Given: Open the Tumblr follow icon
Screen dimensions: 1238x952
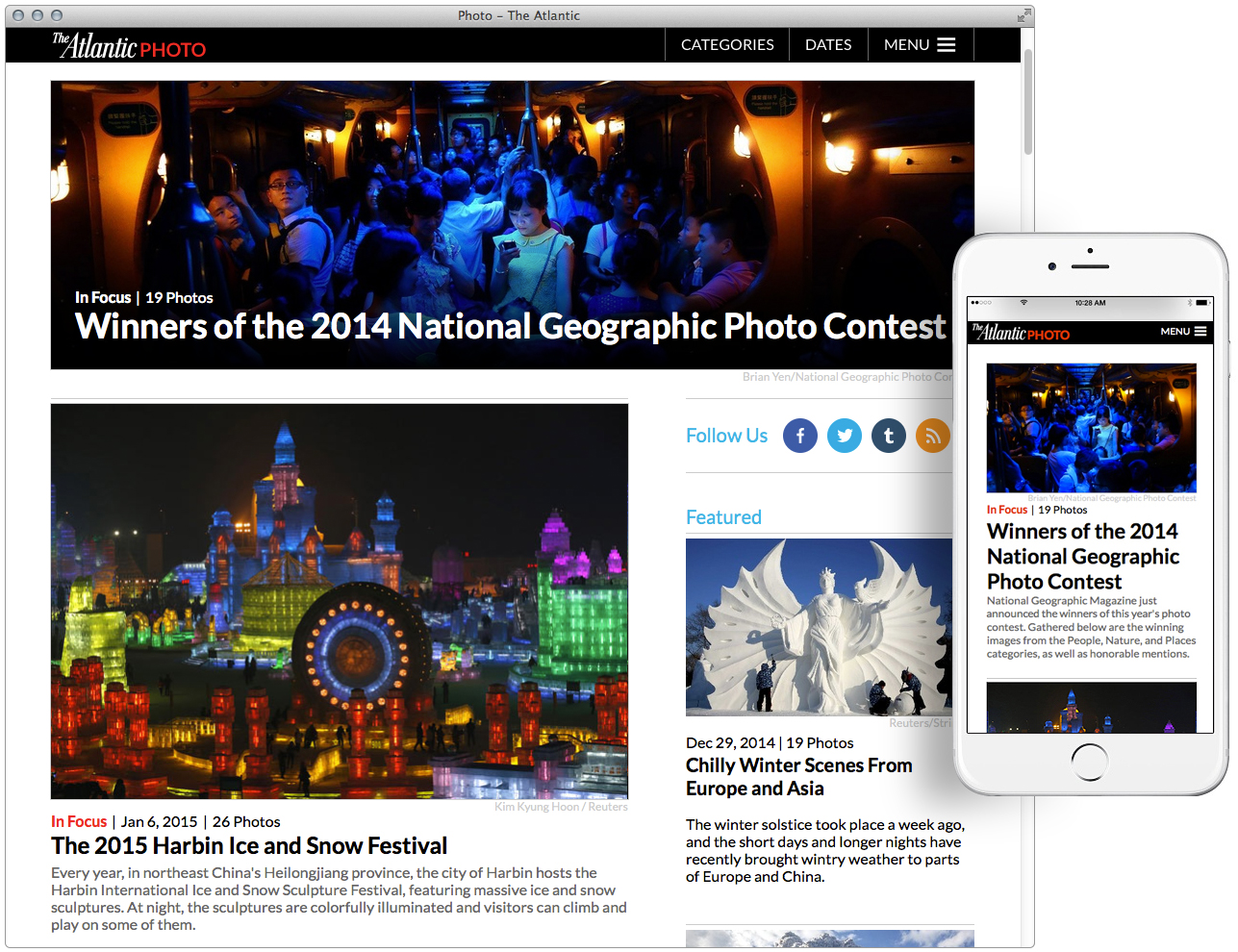Looking at the screenshot, I should 888,436.
